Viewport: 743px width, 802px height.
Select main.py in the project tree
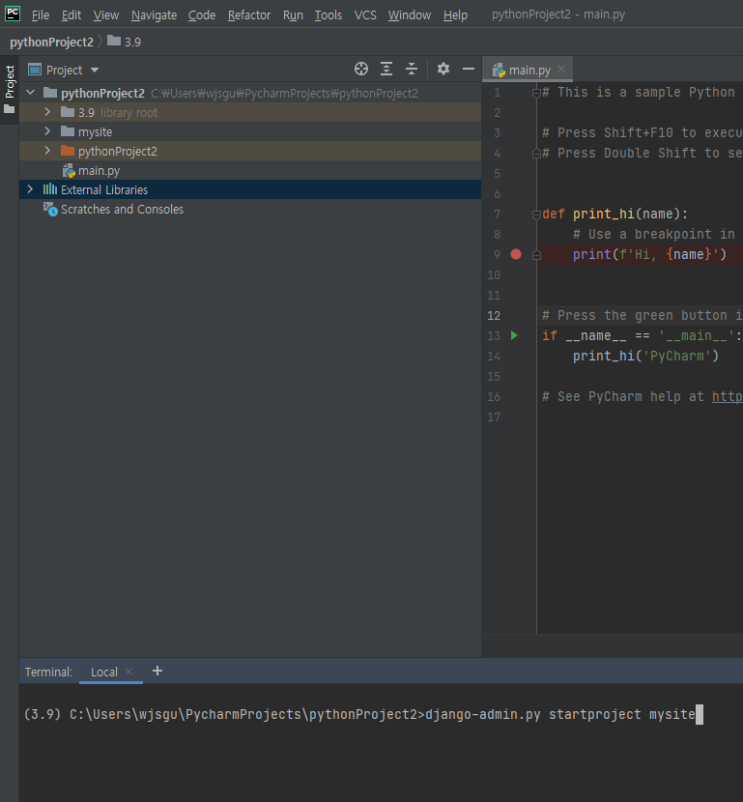click(x=250, y=171)
